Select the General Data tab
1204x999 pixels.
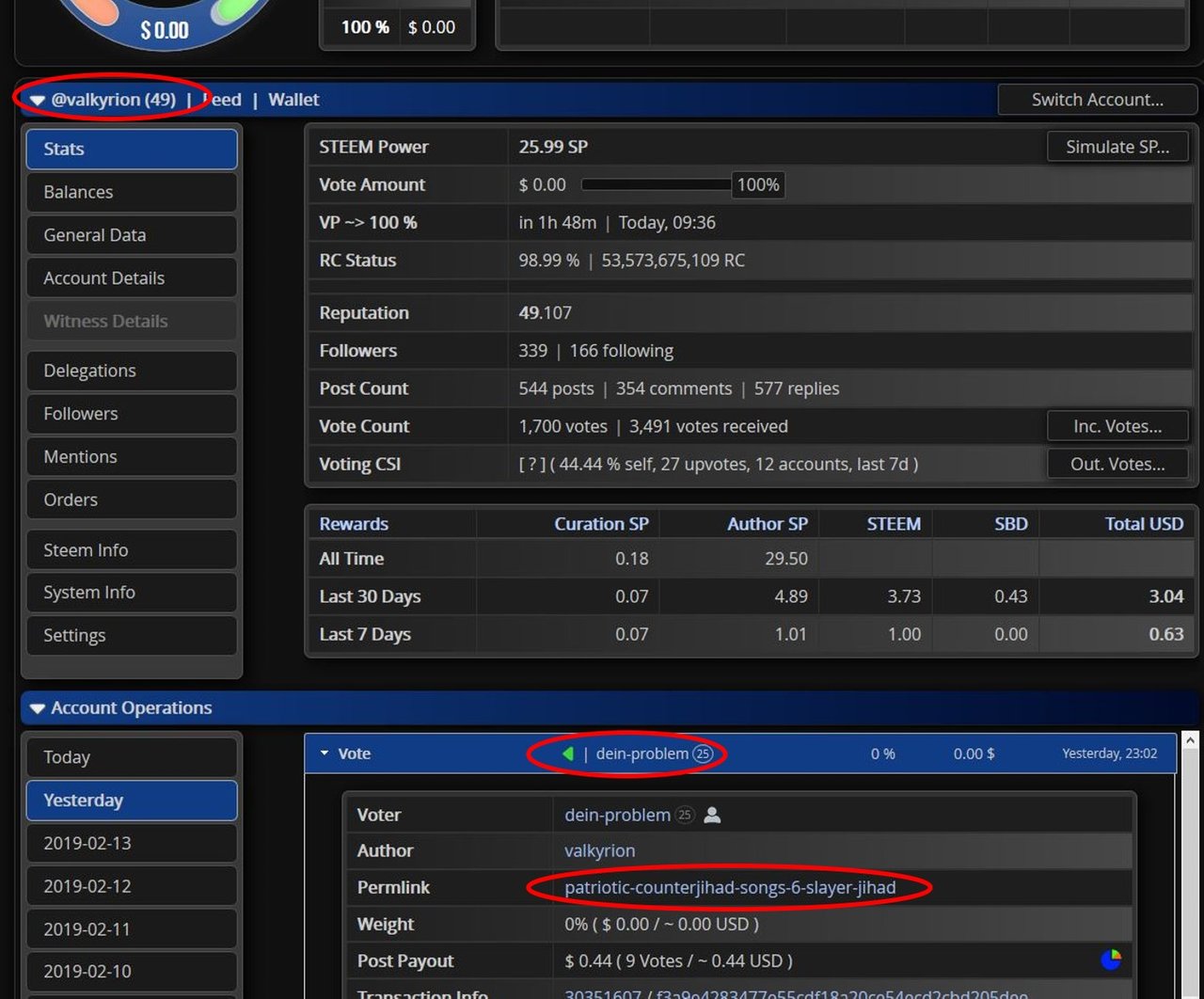click(x=132, y=235)
